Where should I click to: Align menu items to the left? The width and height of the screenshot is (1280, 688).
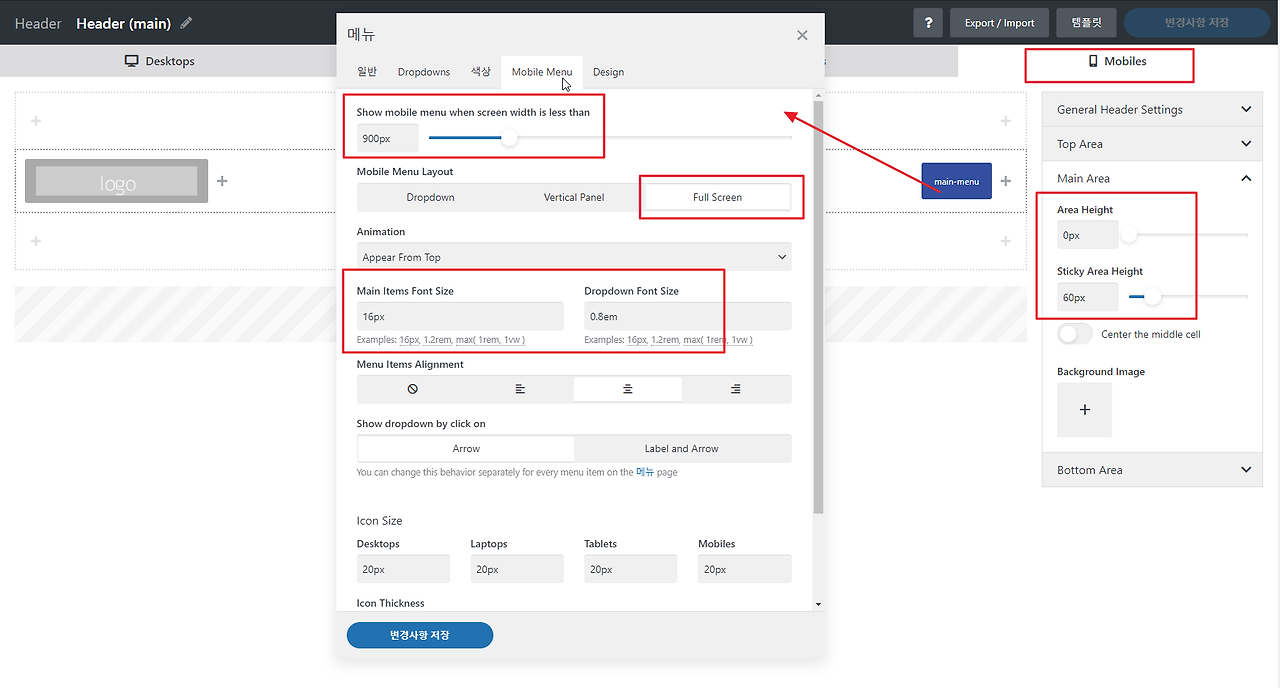click(520, 389)
